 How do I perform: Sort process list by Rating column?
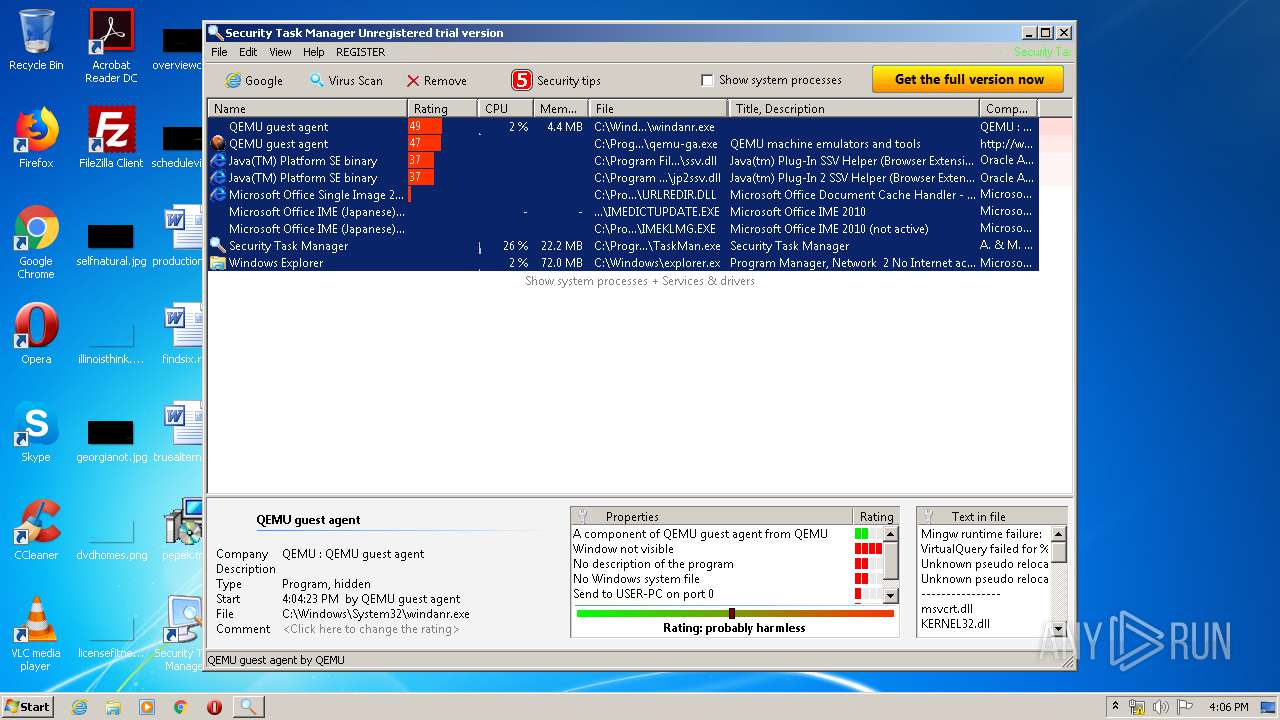[442, 108]
